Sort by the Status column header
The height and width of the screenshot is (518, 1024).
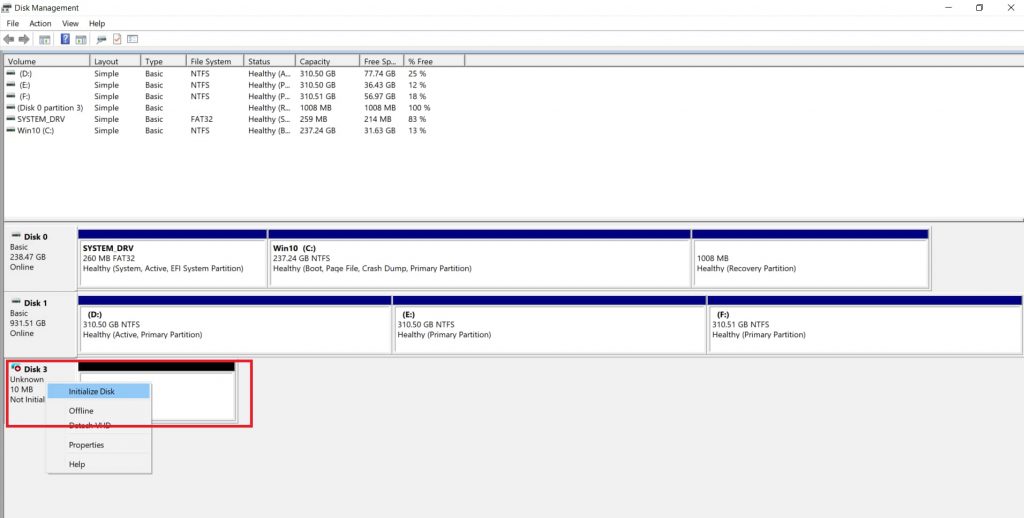[x=269, y=61]
